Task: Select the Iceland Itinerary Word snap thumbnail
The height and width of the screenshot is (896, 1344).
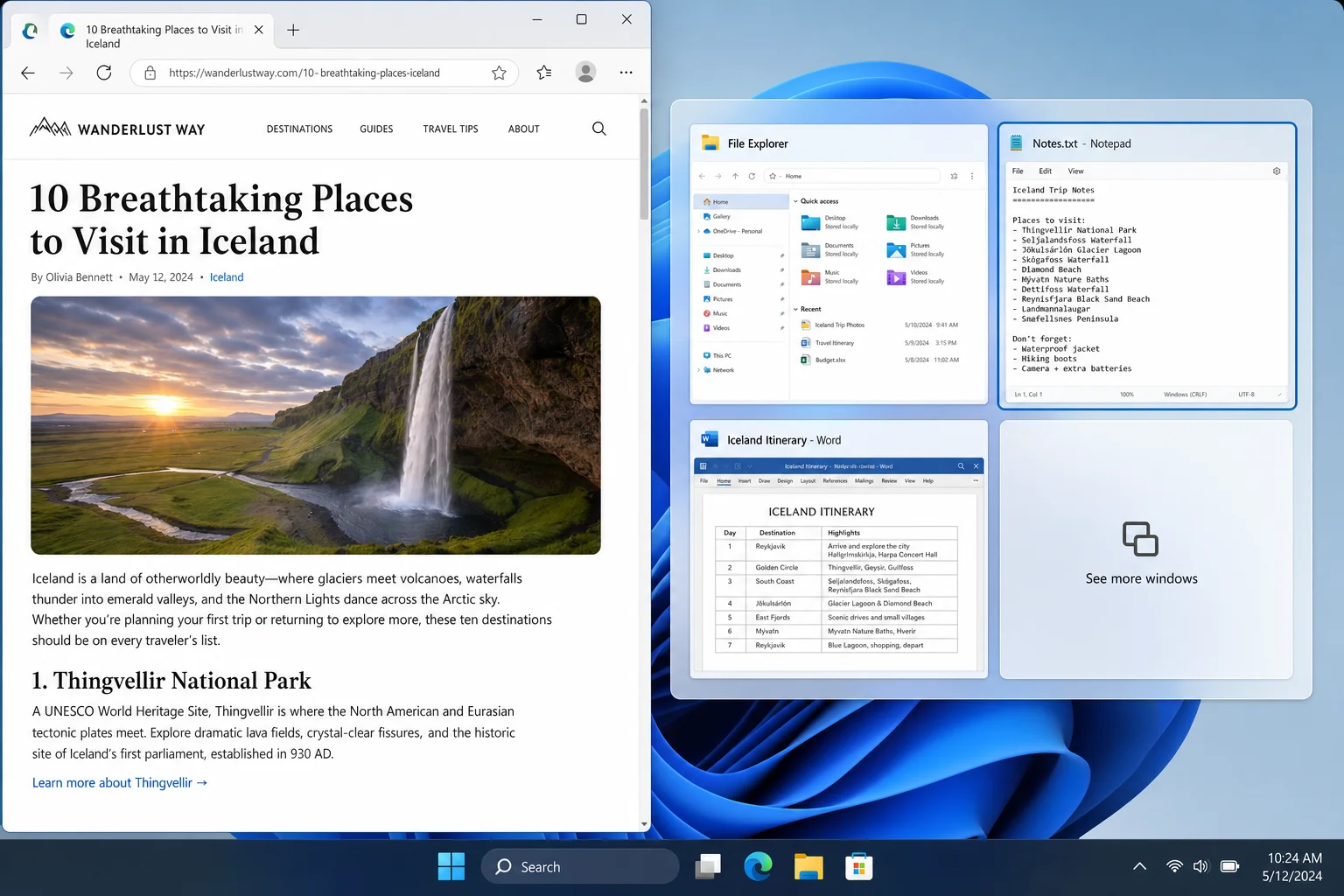Action: [839, 549]
